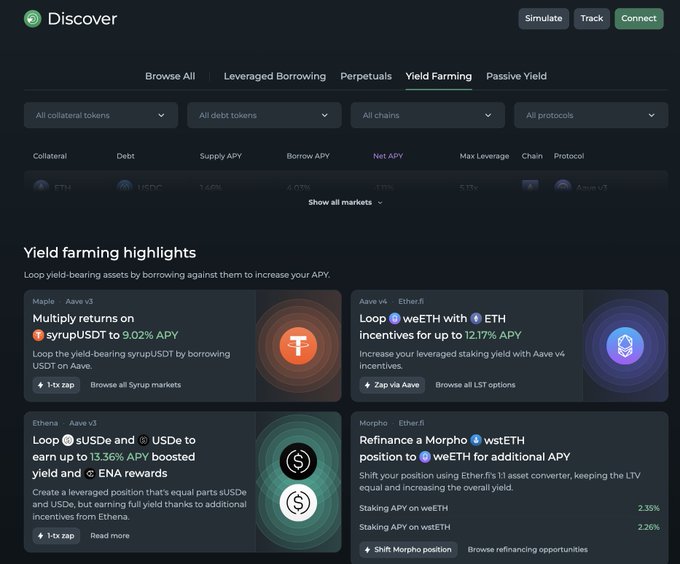Click lightning icon on Shift Morpho position button
The image size is (680, 564).
click(x=367, y=550)
